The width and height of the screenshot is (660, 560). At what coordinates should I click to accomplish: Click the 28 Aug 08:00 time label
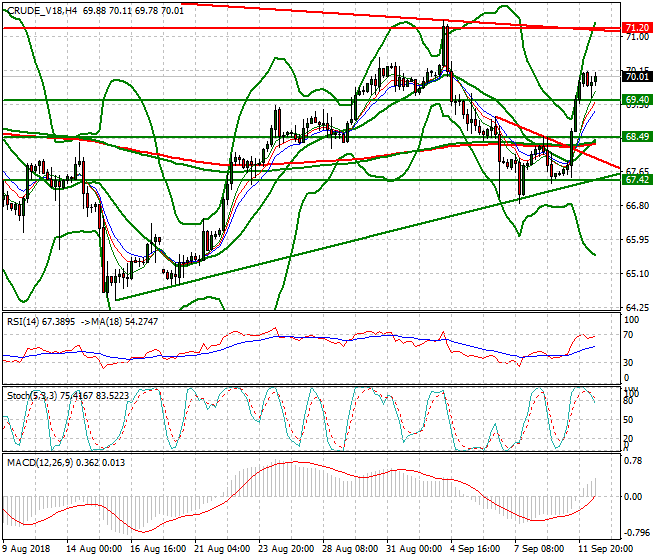tap(350, 549)
